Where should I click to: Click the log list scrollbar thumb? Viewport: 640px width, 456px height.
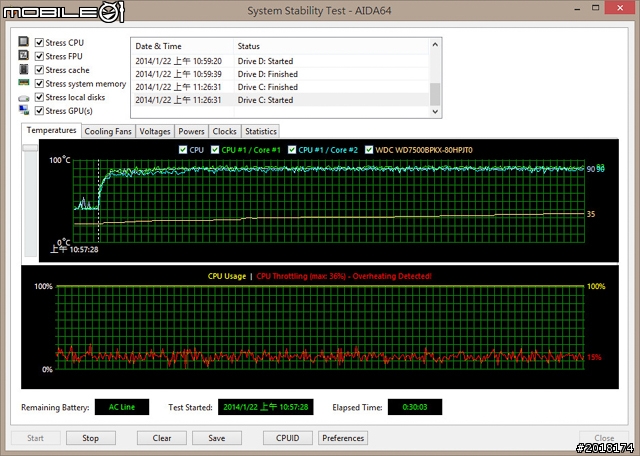435,94
